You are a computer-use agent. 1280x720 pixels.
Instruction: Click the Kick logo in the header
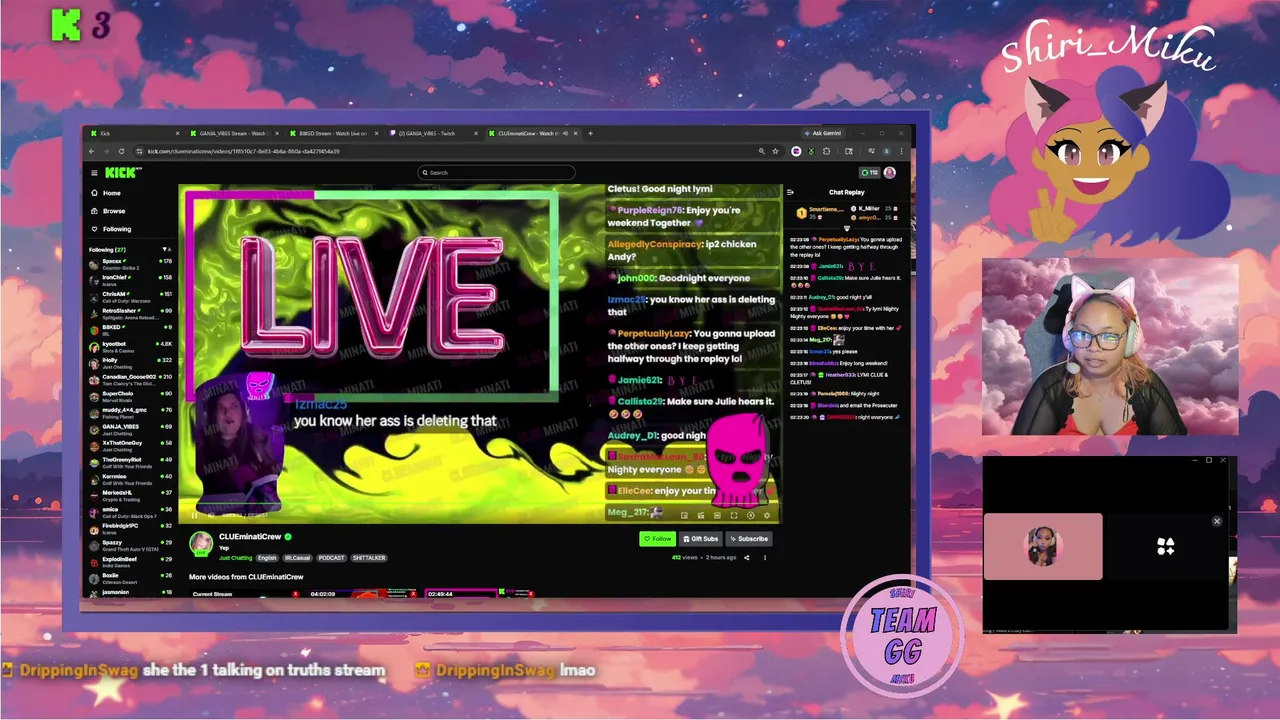click(x=123, y=172)
